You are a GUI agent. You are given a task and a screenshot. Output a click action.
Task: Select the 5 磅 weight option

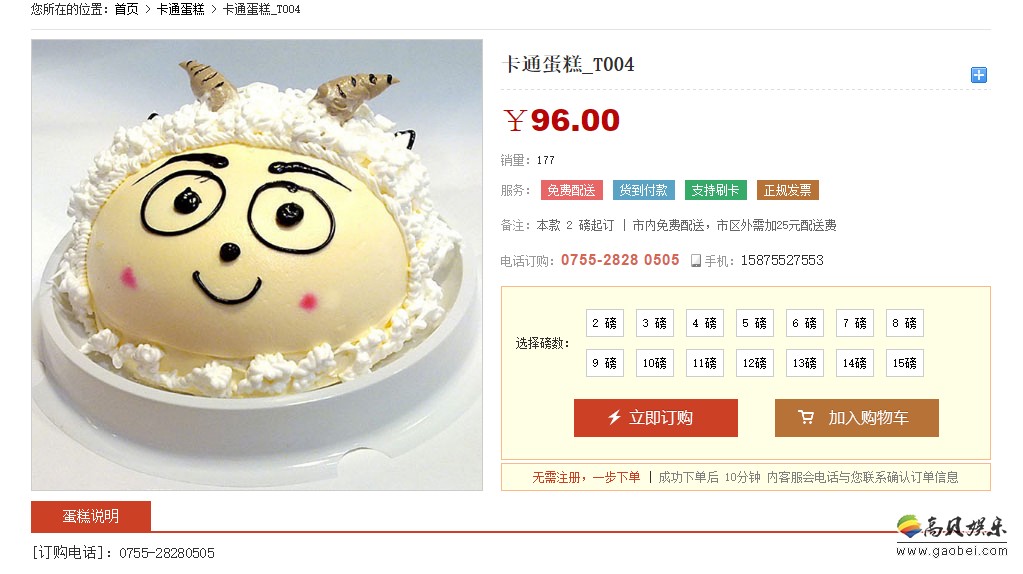pyautogui.click(x=755, y=323)
